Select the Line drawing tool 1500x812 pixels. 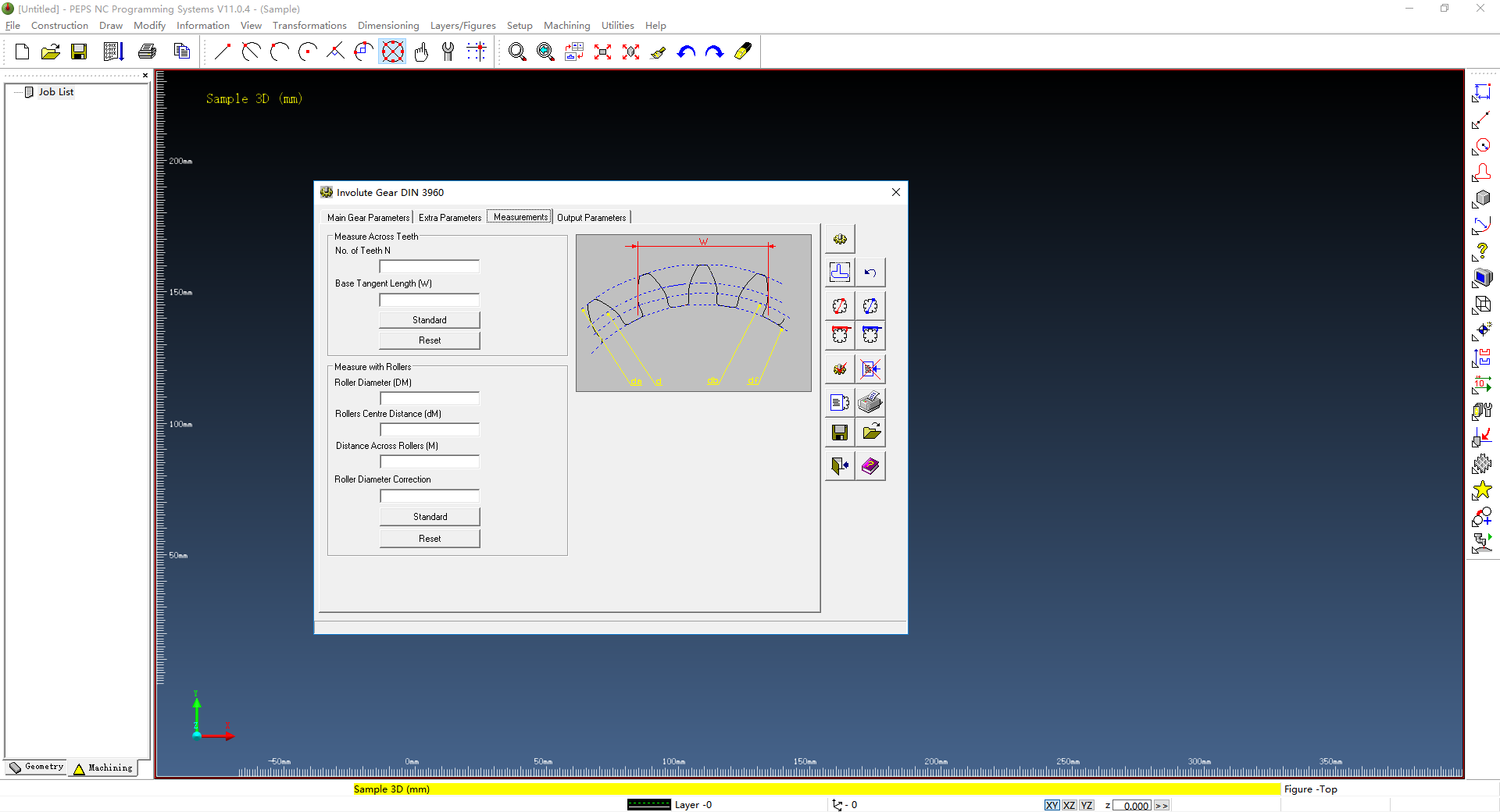(223, 52)
